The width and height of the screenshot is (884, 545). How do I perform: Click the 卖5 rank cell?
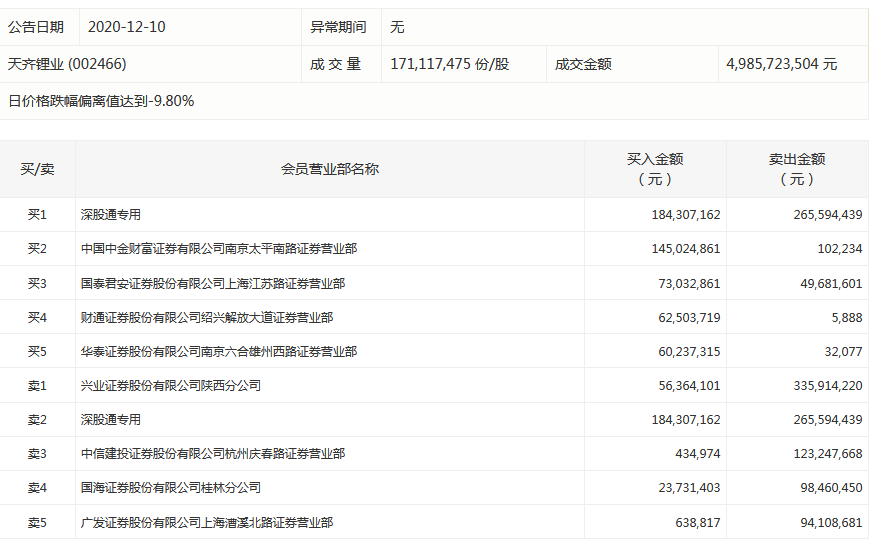[37, 523]
